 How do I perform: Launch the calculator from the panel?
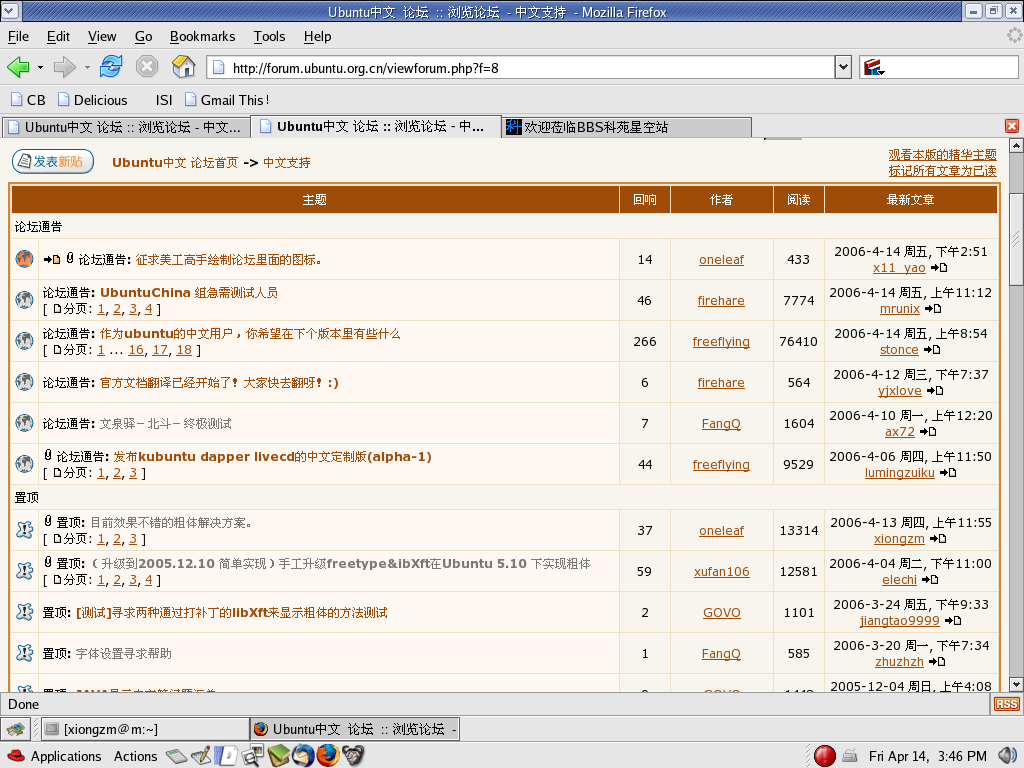[x=176, y=756]
